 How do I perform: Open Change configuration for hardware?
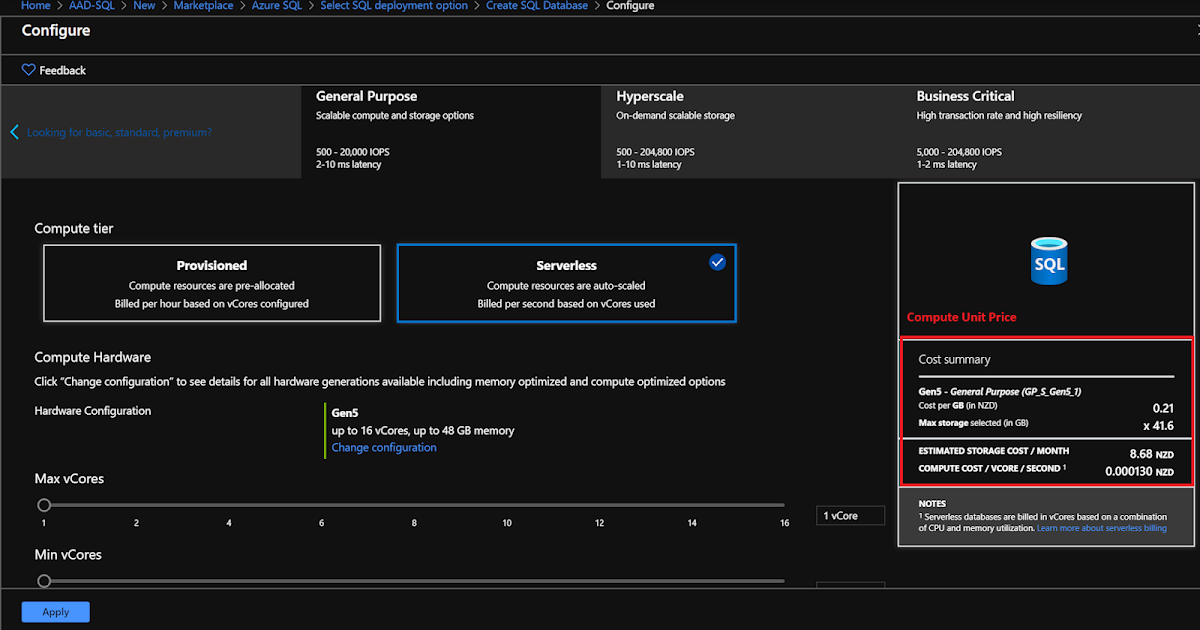click(x=383, y=447)
